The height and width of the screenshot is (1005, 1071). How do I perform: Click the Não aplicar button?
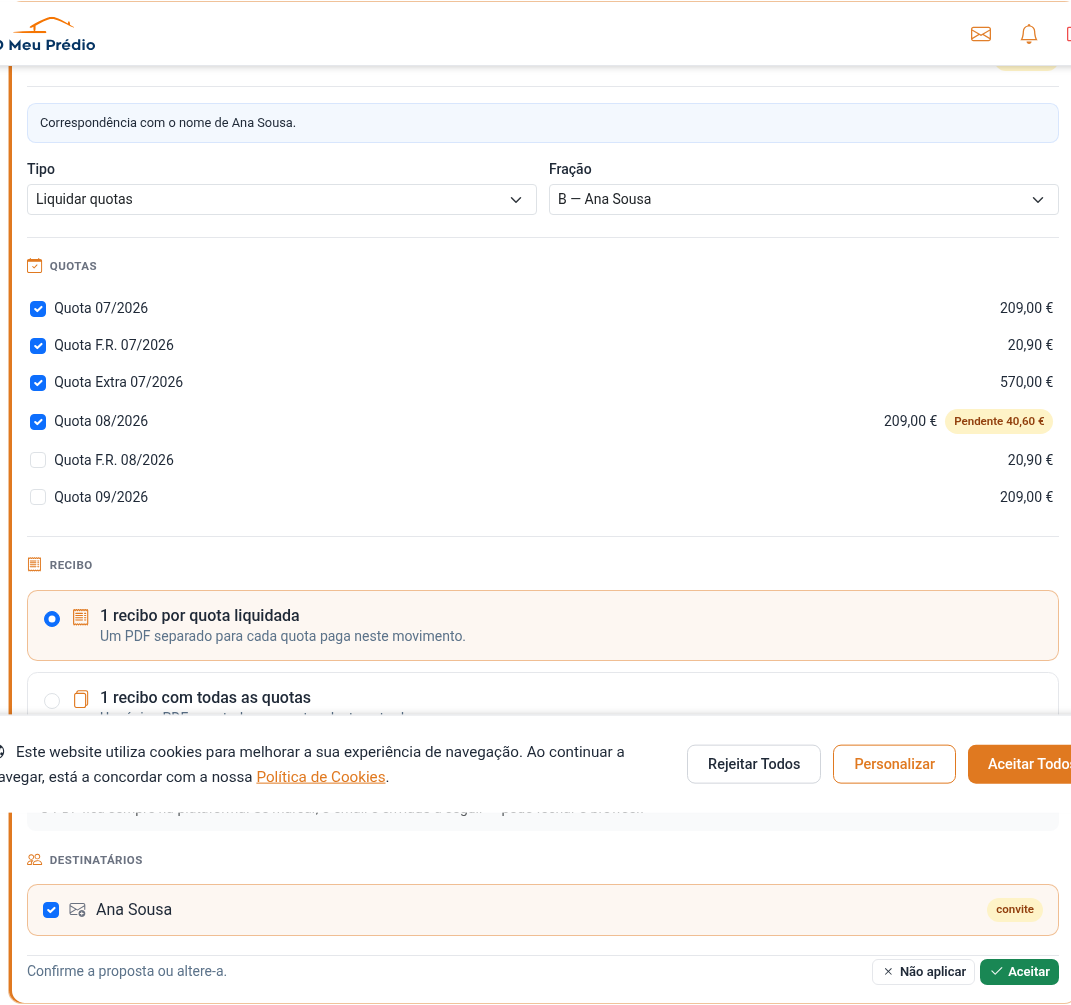(x=923, y=972)
